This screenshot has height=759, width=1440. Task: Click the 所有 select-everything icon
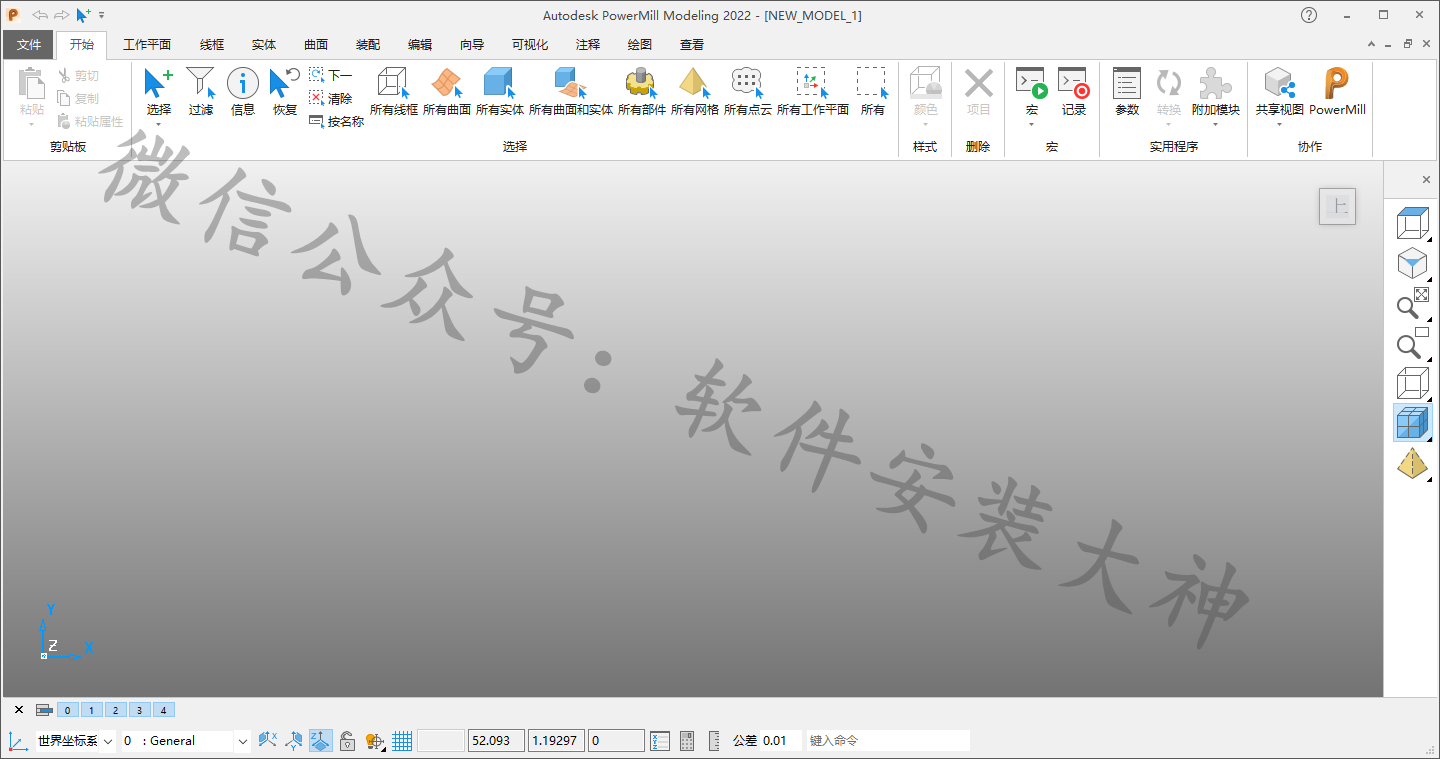click(x=873, y=91)
